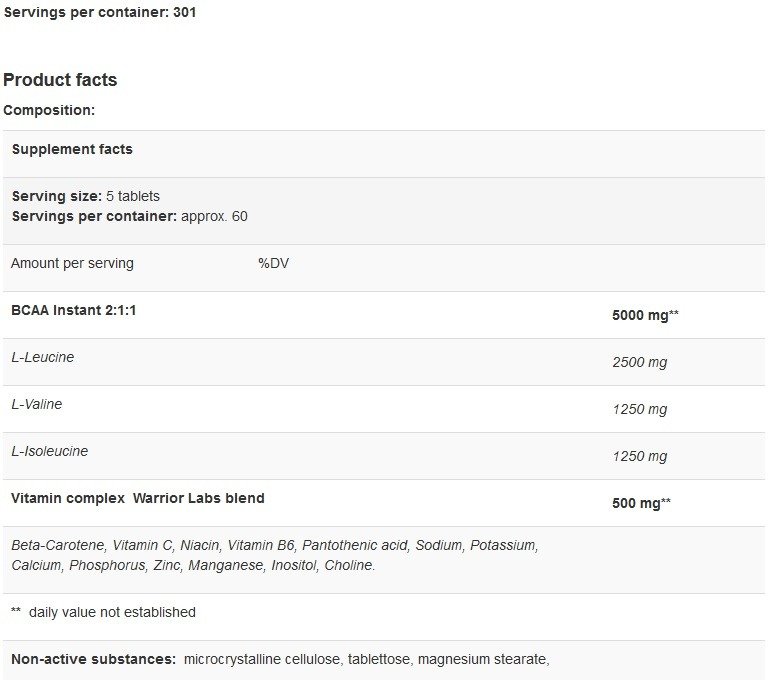Click the L-Valine 1250 mg amount
This screenshot has width=773, height=680.
tap(639, 409)
